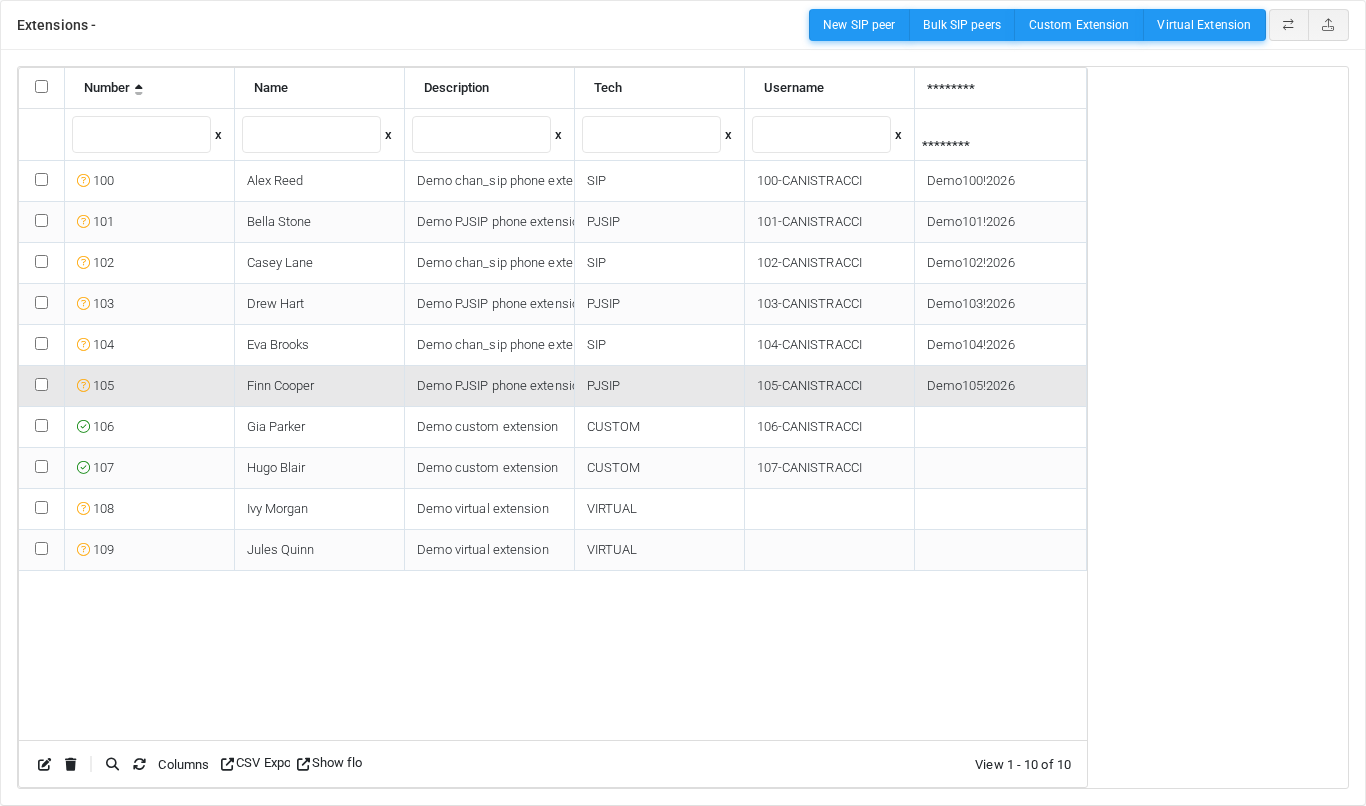Toggle the select-all checkbox in header
1366x806 pixels.
click(41, 87)
